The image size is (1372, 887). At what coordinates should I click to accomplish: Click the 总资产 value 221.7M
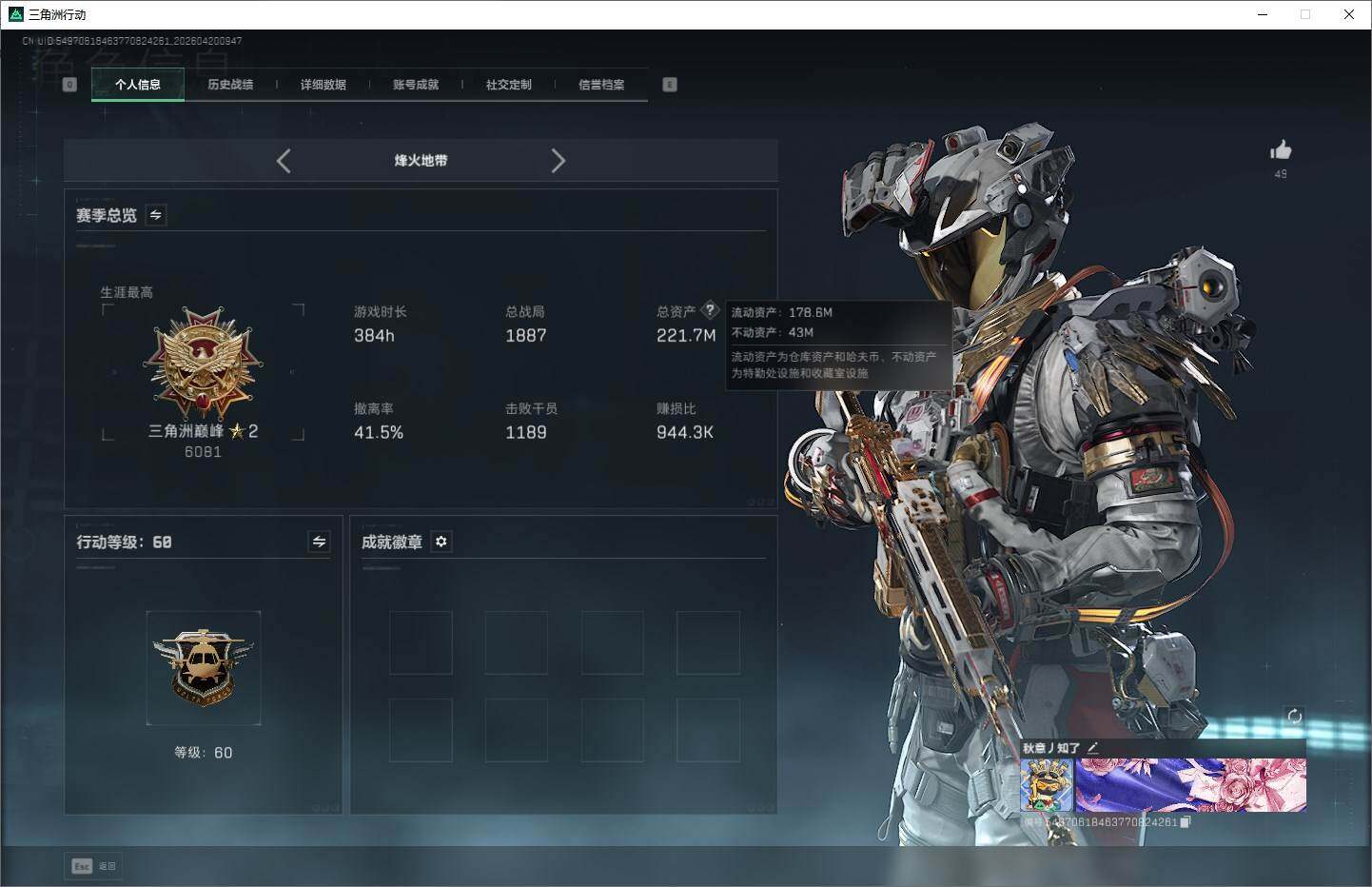686,335
